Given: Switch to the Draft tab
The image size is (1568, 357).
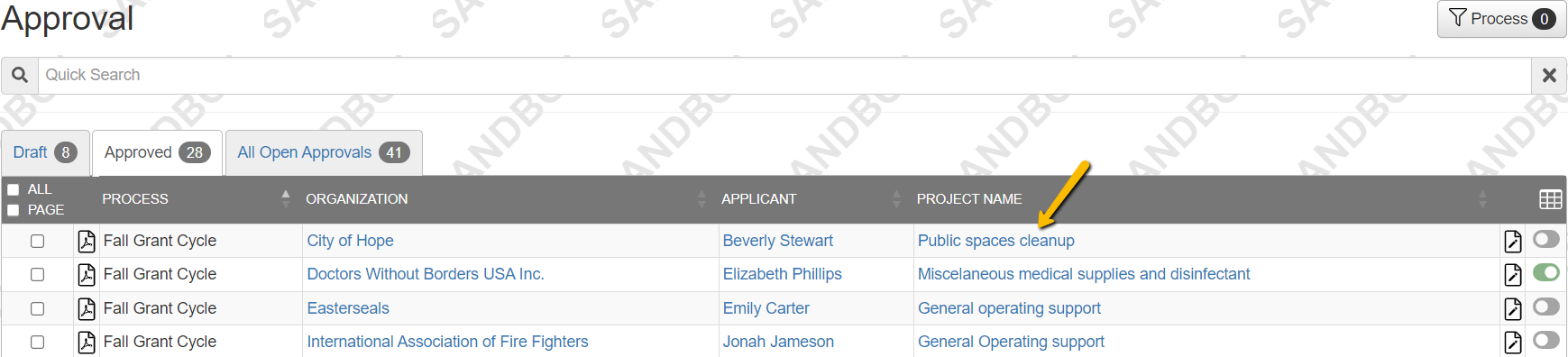Looking at the screenshot, I should click(45, 152).
